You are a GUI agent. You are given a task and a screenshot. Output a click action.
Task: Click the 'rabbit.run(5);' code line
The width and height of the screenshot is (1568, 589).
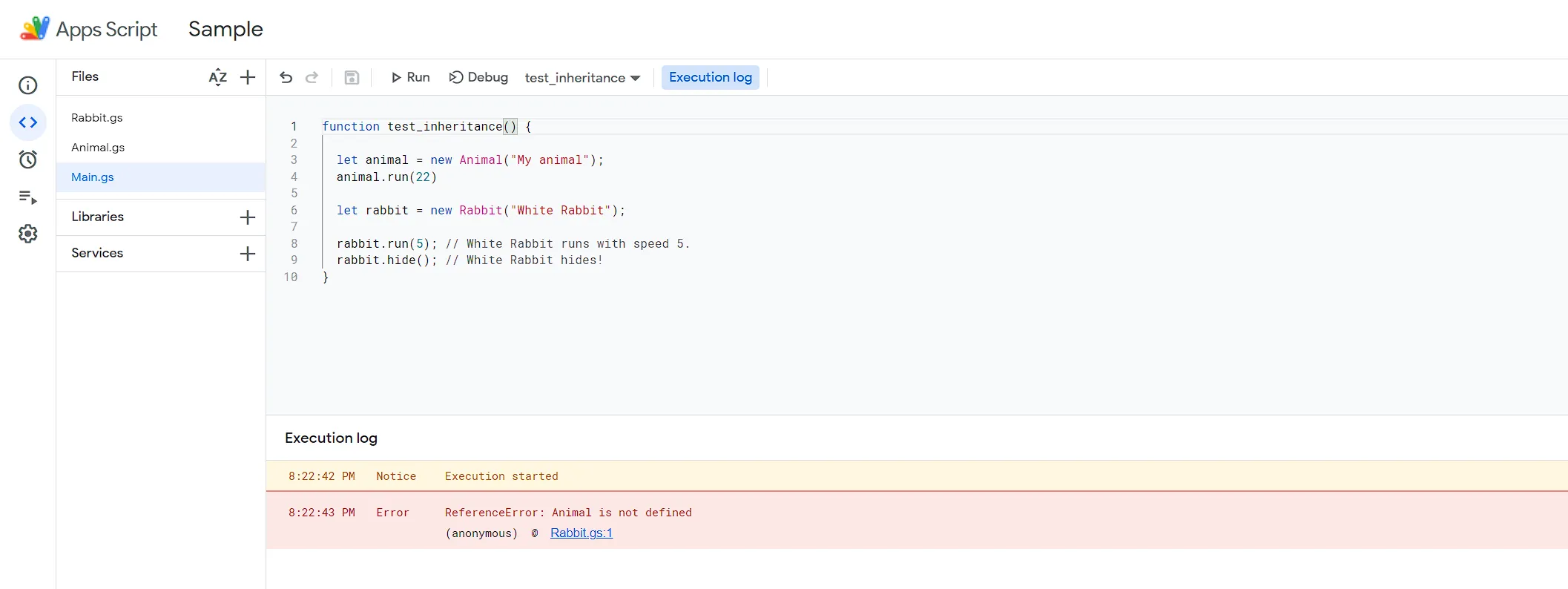513,244
